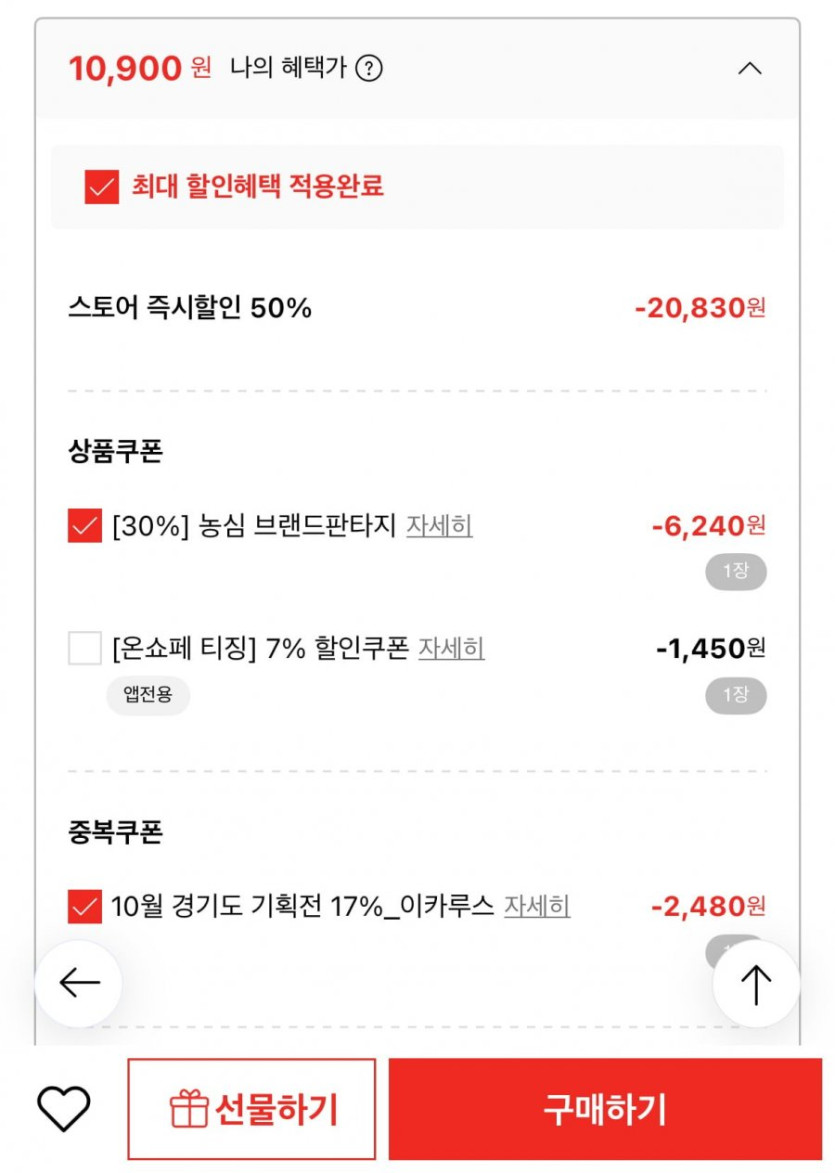835x1173 pixels.
Task: Open the 나의 혜택가 help question mark
Action: click(369, 69)
